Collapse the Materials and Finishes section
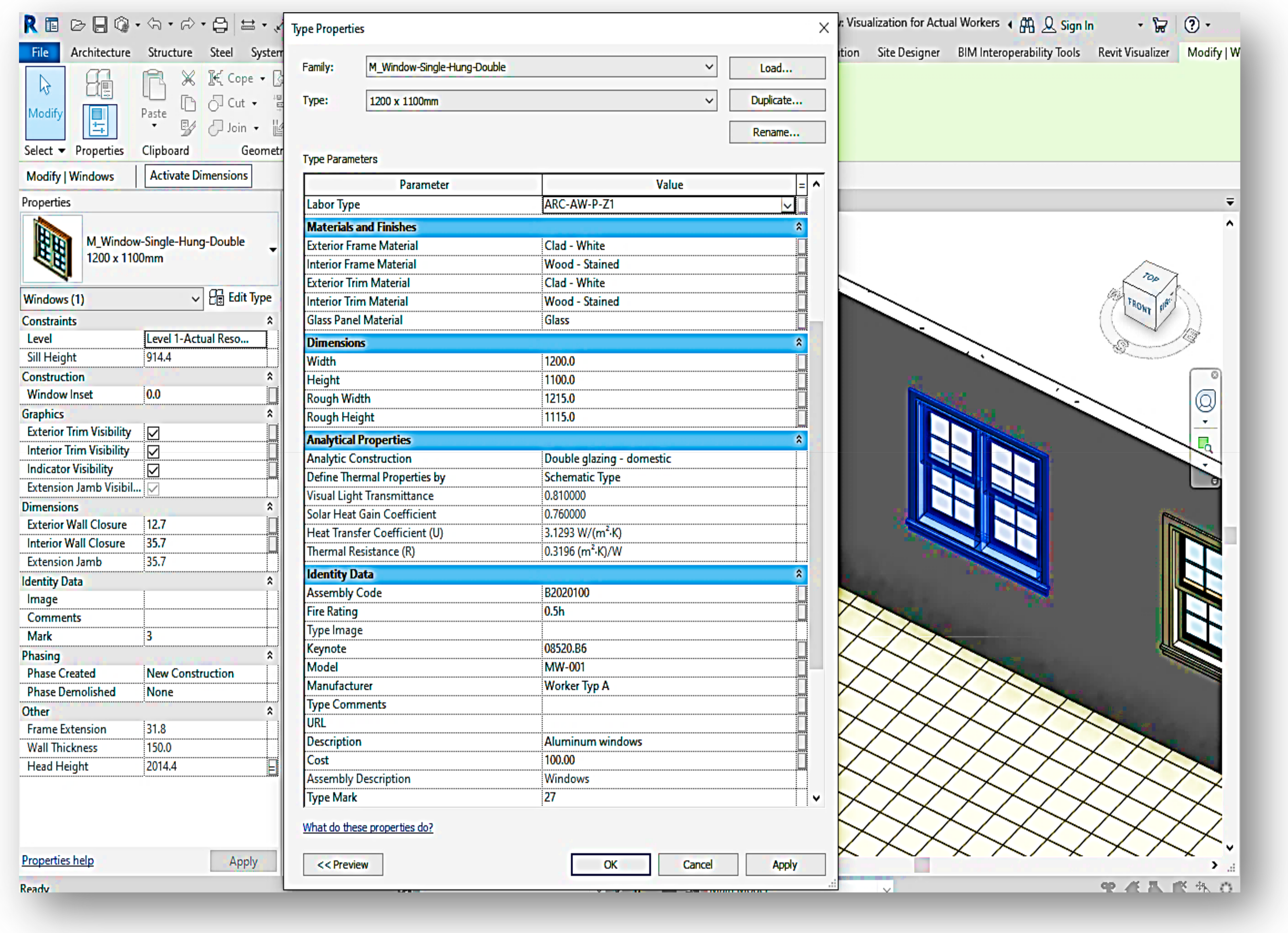Viewport: 1288px width, 933px height. click(x=799, y=227)
